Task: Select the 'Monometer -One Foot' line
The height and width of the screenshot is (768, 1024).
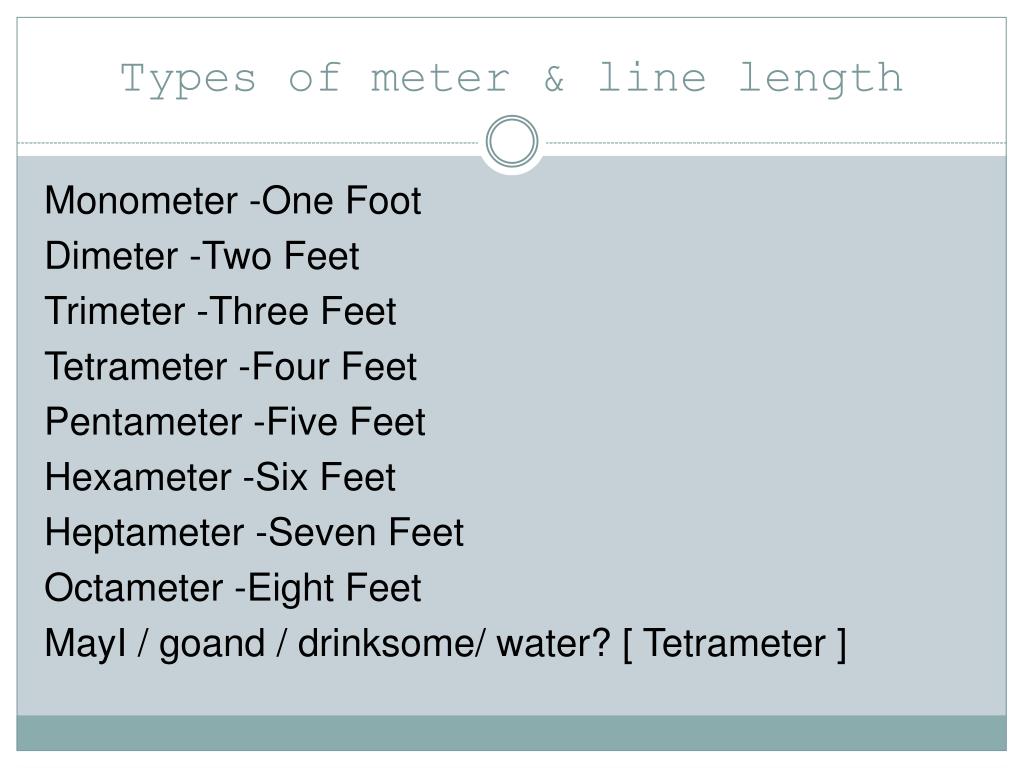Action: (232, 200)
